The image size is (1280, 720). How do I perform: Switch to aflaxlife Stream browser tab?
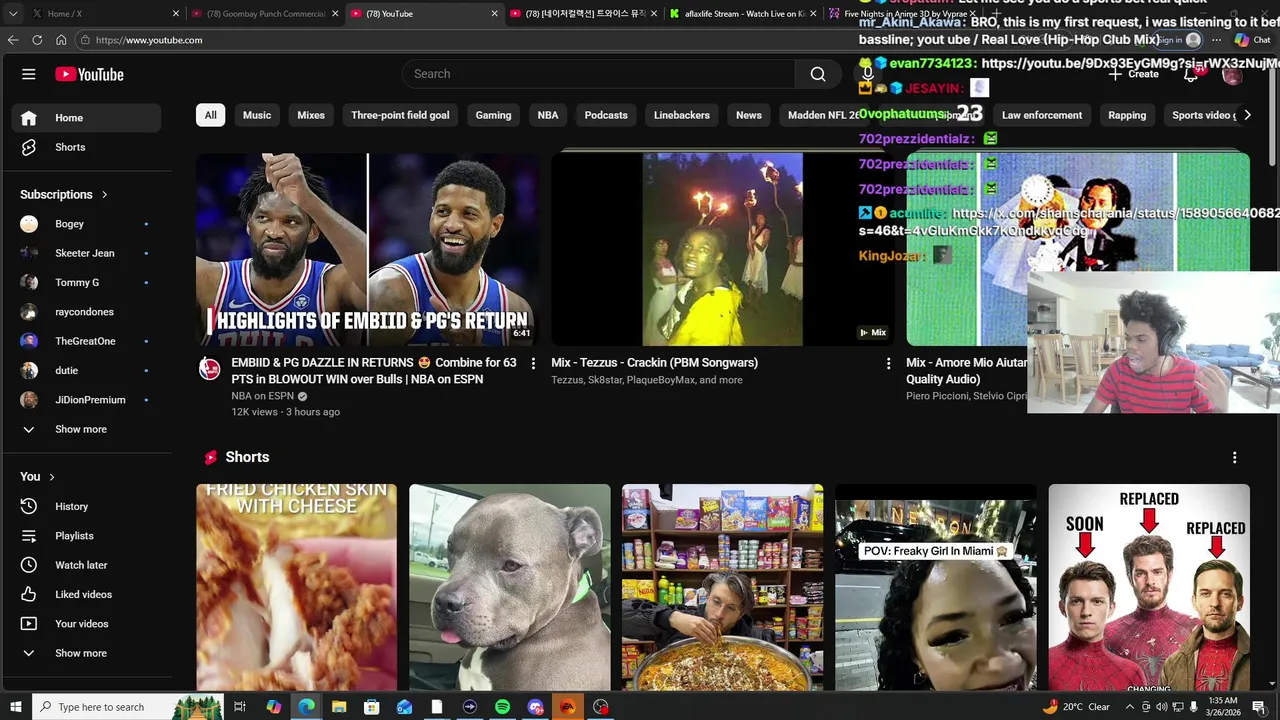pos(743,14)
